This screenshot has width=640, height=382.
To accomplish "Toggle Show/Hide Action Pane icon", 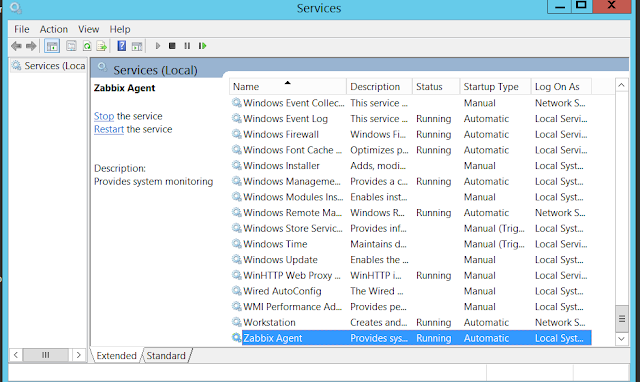I will click(x=137, y=46).
